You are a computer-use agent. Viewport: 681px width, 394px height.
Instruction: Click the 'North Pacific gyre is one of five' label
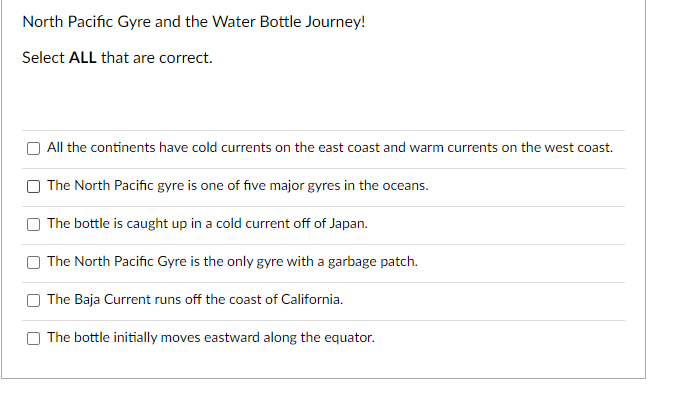click(x=238, y=185)
